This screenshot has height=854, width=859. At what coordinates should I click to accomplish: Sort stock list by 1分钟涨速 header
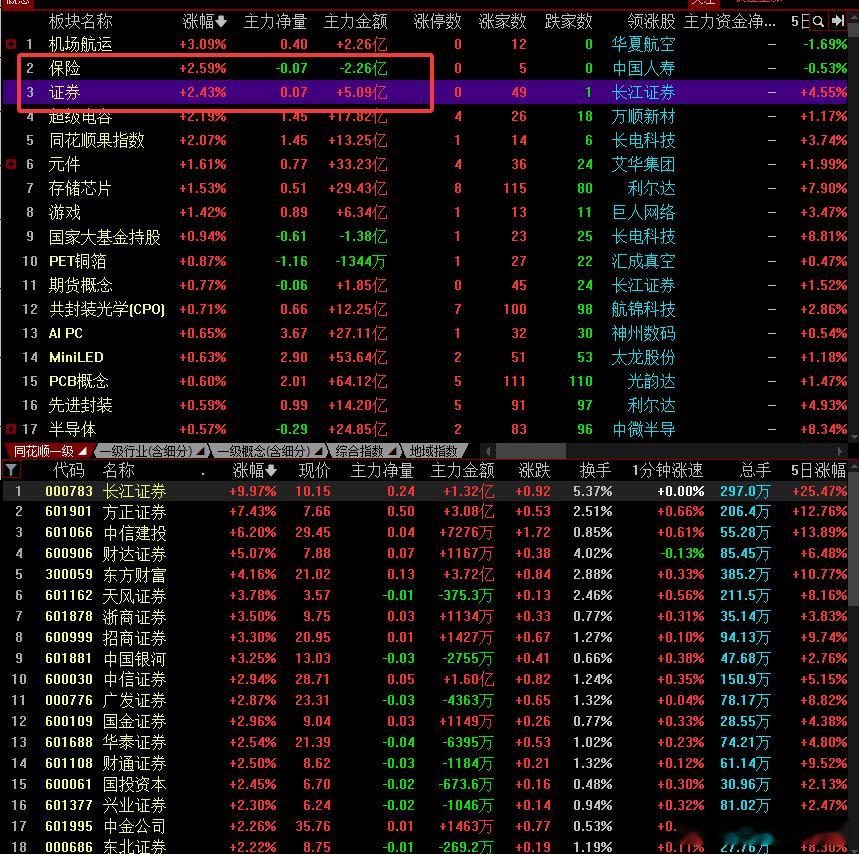pyautogui.click(x=667, y=470)
